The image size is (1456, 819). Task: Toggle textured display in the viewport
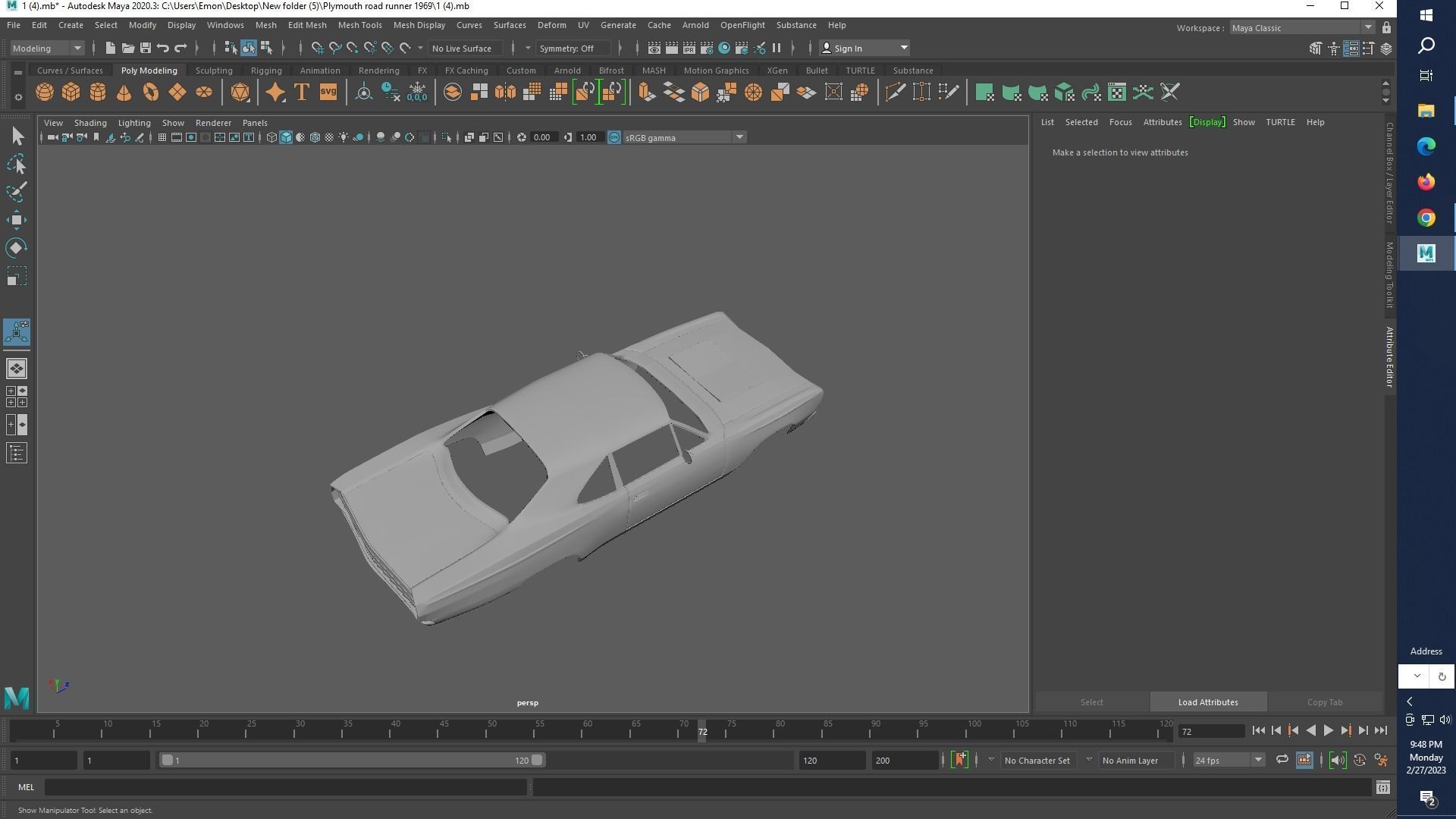[329, 137]
